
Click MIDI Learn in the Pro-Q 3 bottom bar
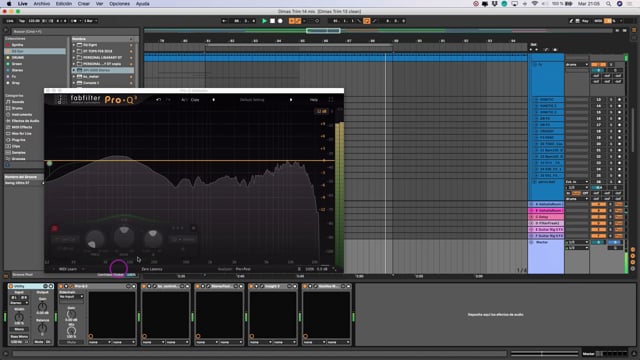[x=68, y=269]
